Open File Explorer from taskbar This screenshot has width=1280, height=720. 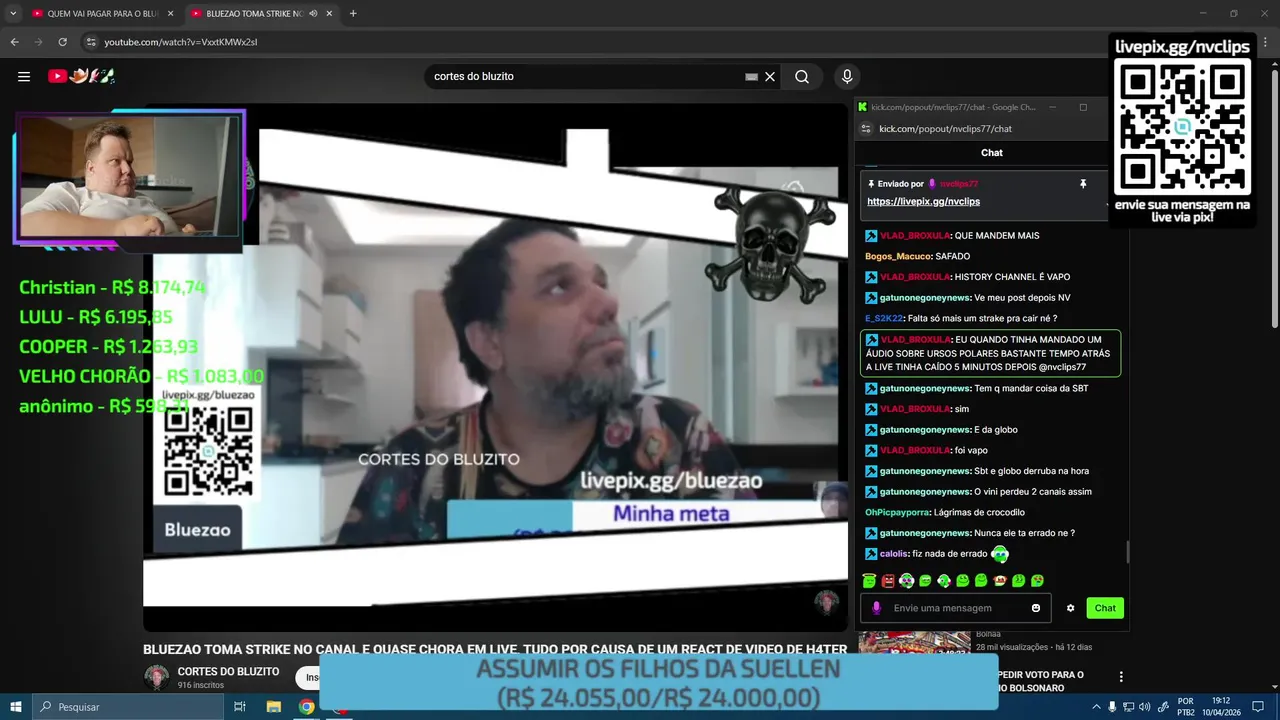[x=273, y=707]
